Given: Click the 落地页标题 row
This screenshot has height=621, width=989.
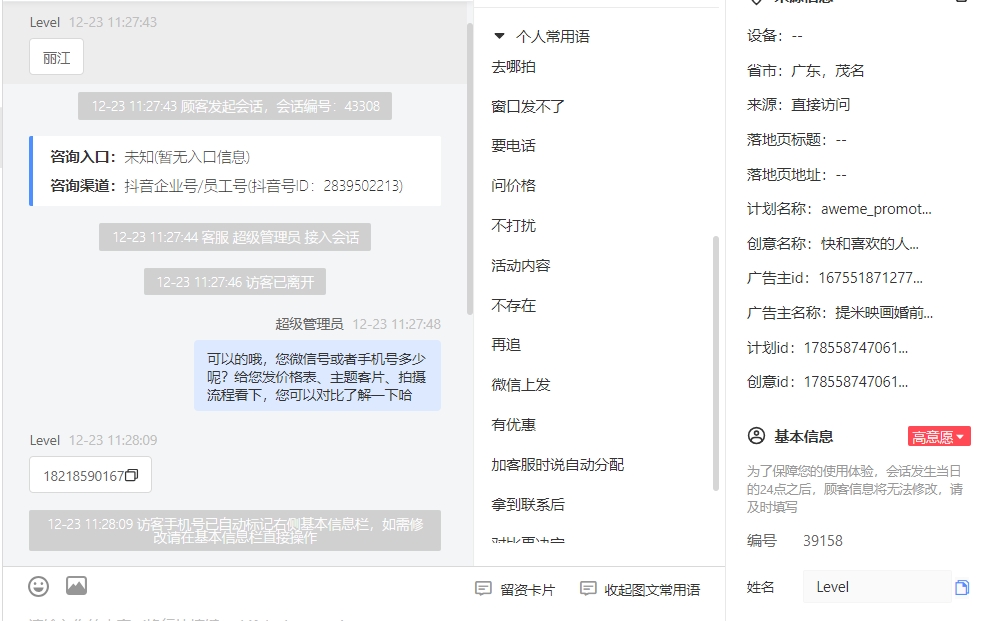Looking at the screenshot, I should coord(797,140).
